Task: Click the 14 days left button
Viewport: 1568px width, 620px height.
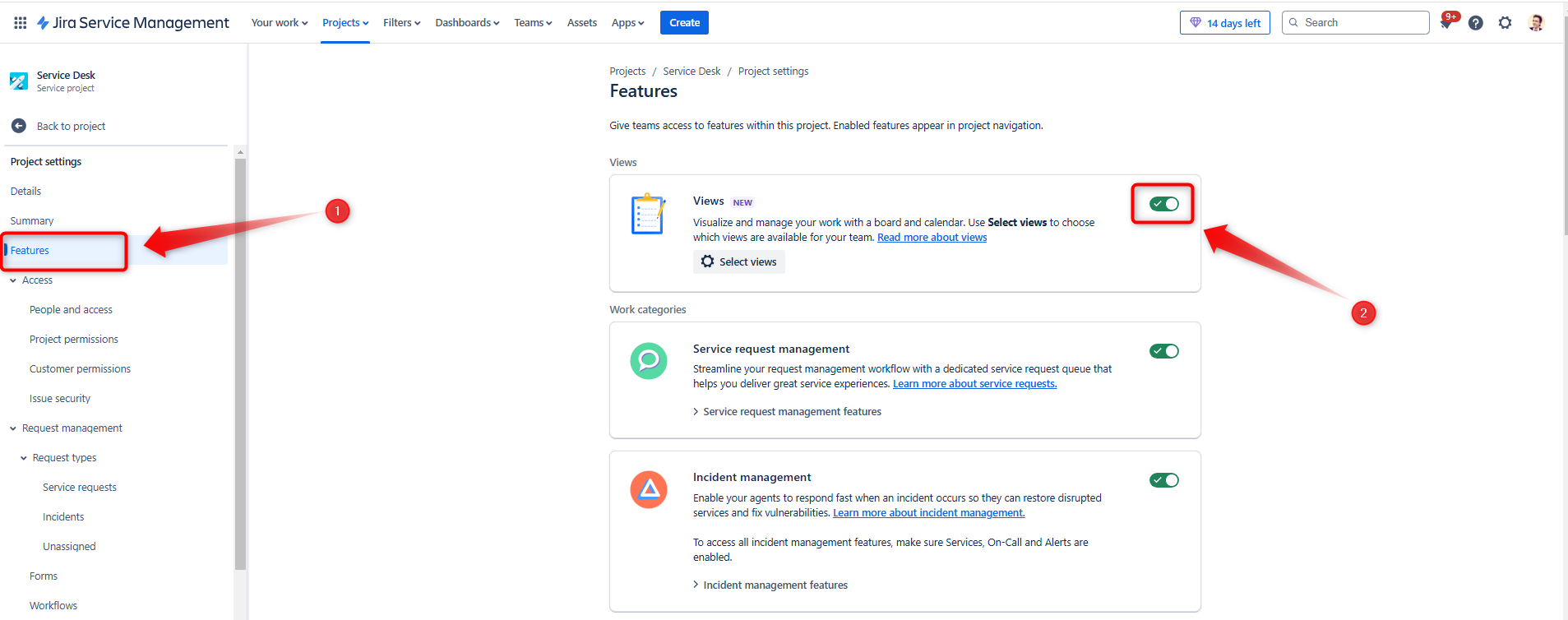Action: click(x=1224, y=23)
